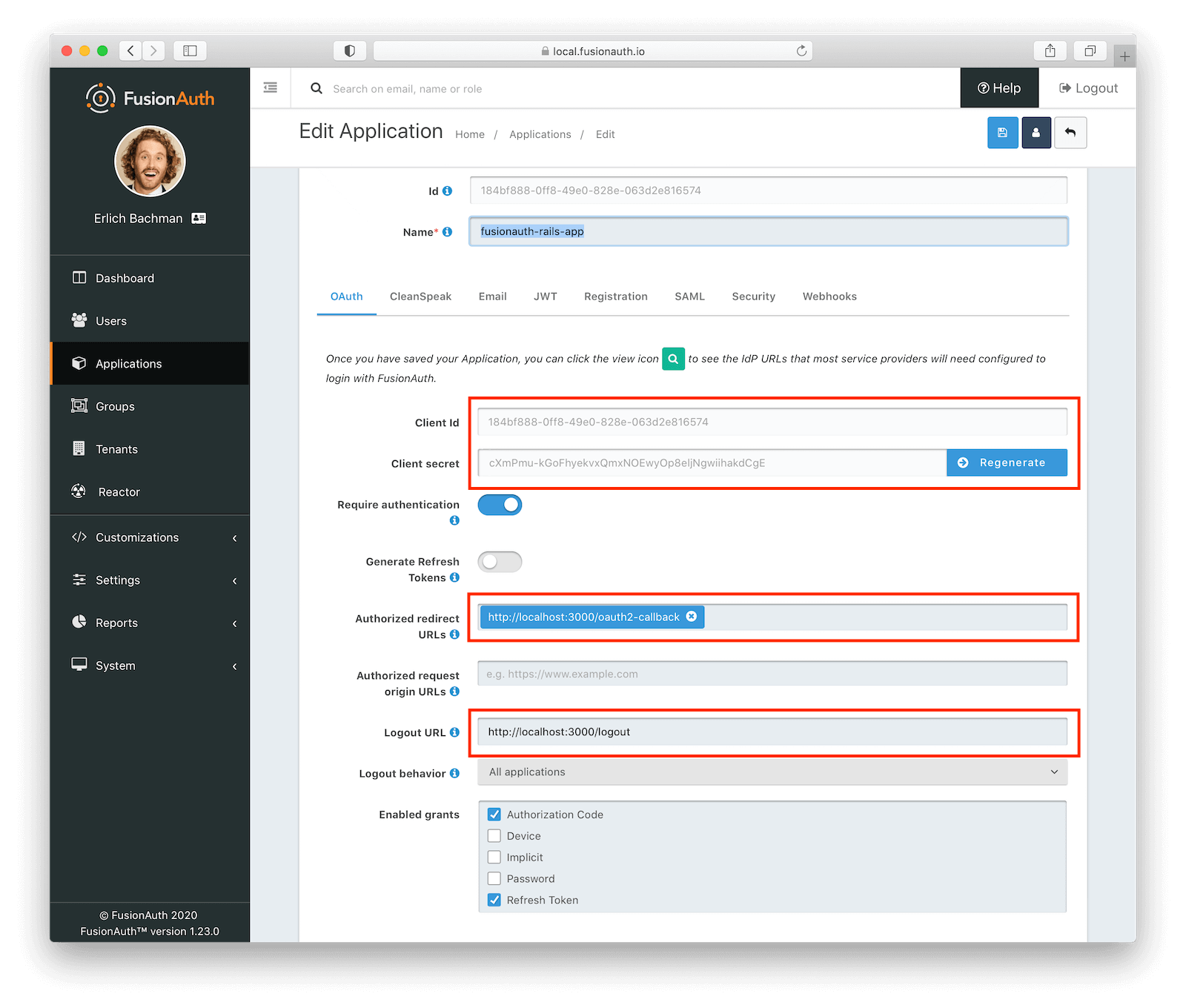Expand the System sidebar menu
This screenshot has height=1008, width=1186.
(x=150, y=666)
